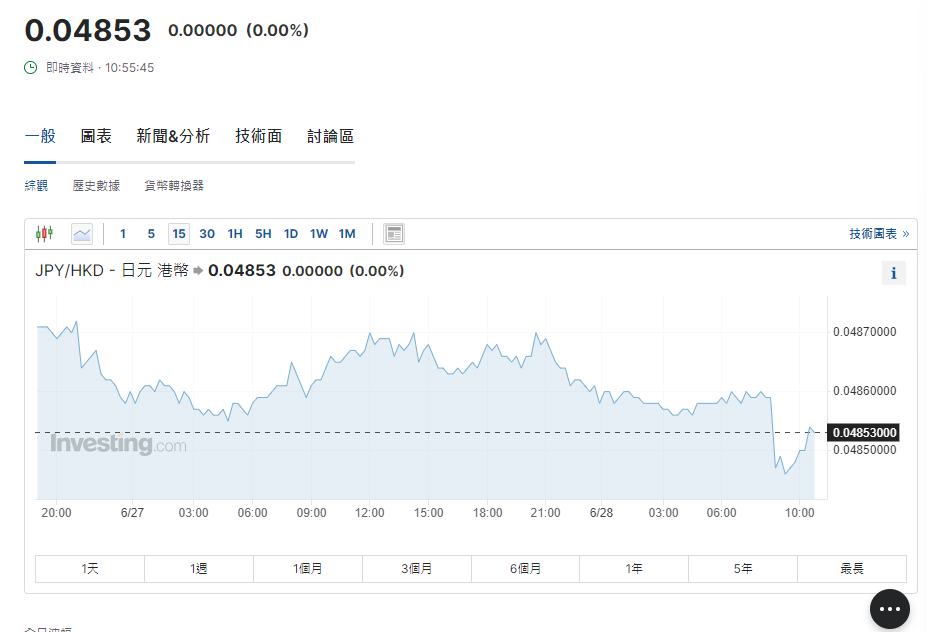Open the 新聞&分析 tab
This screenshot has width=927, height=632.
coord(173,137)
